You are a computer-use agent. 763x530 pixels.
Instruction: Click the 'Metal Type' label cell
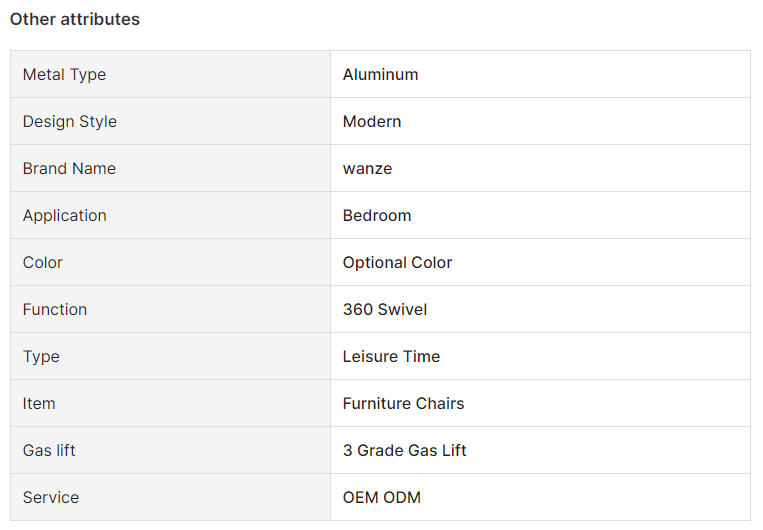(64, 75)
